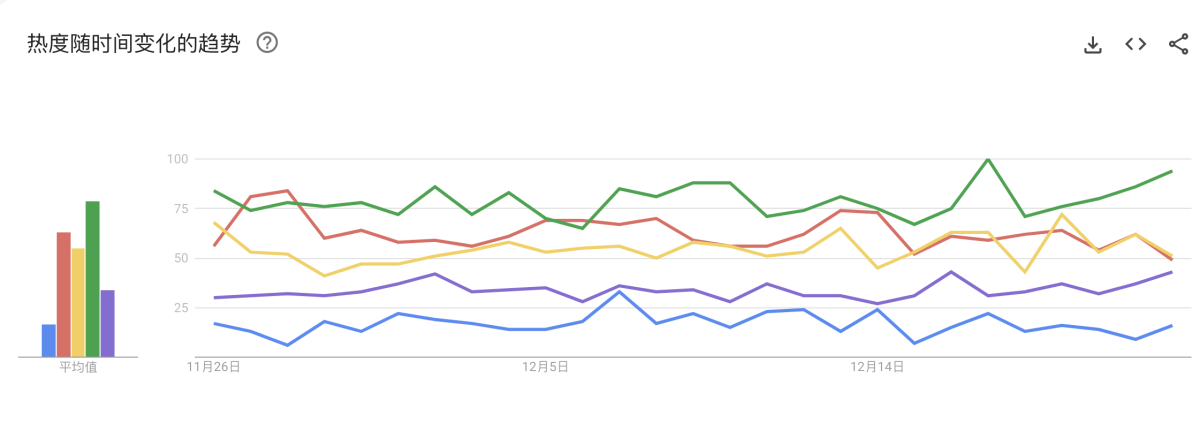Select the red average bar
The height and width of the screenshot is (423, 1200).
tap(63, 294)
